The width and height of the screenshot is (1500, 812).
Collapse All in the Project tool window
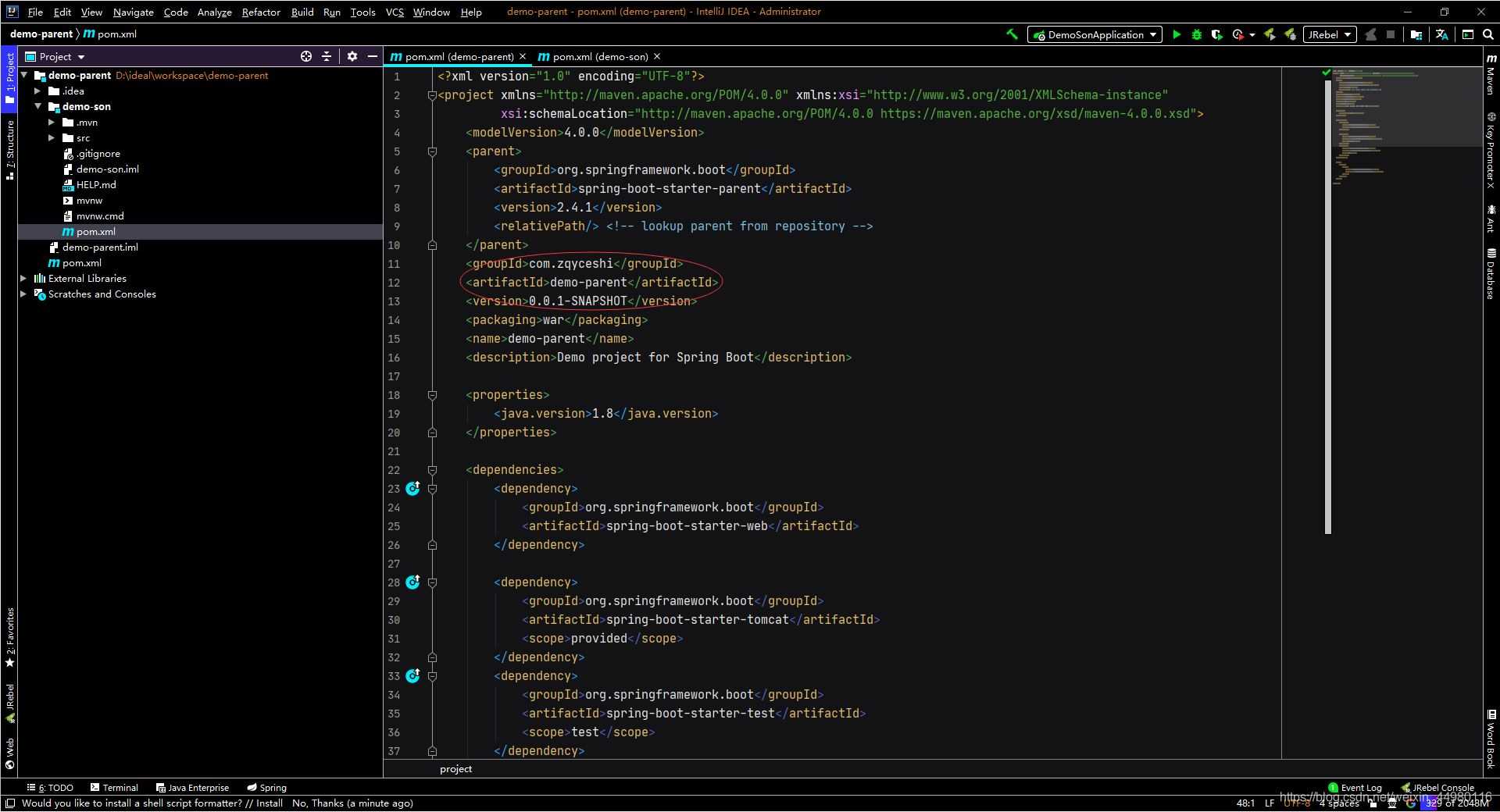tap(327, 56)
